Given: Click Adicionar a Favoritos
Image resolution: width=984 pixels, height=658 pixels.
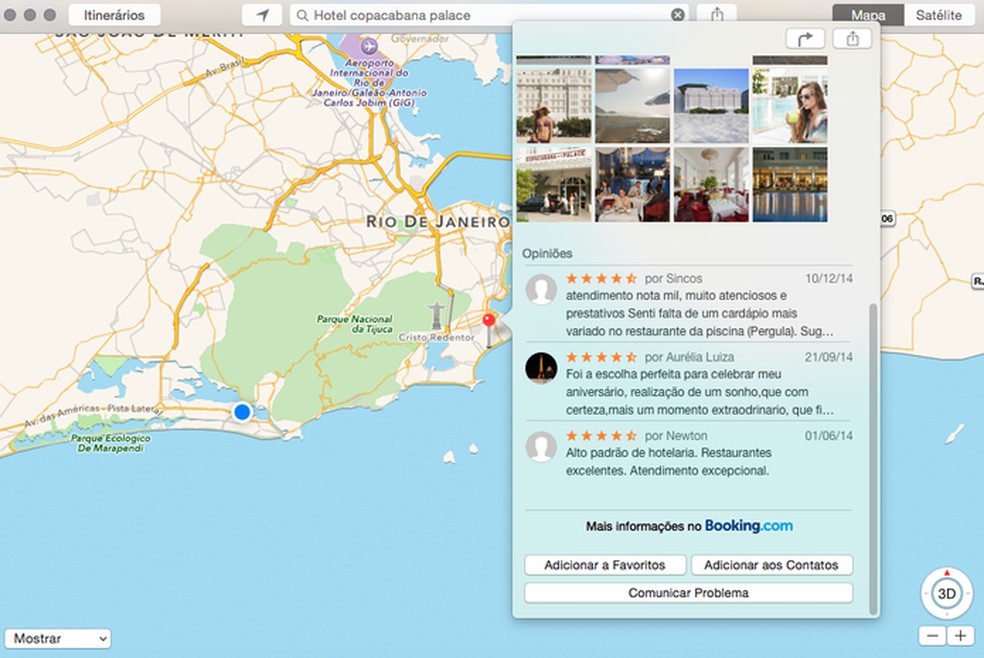Looking at the screenshot, I should pos(604,564).
